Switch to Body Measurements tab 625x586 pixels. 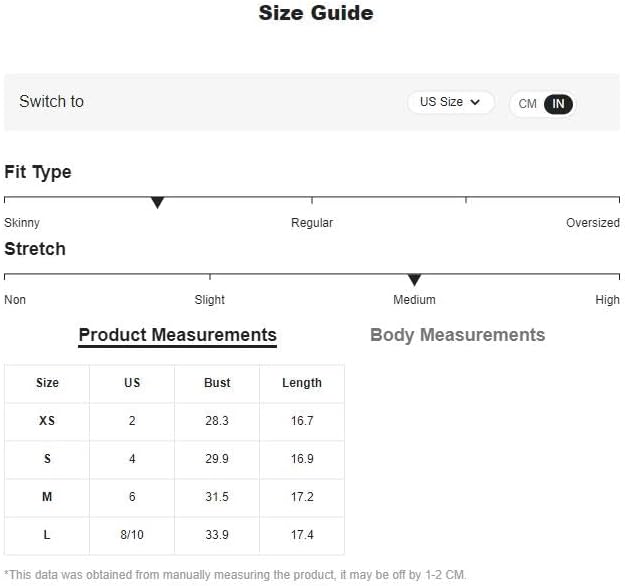tap(457, 335)
